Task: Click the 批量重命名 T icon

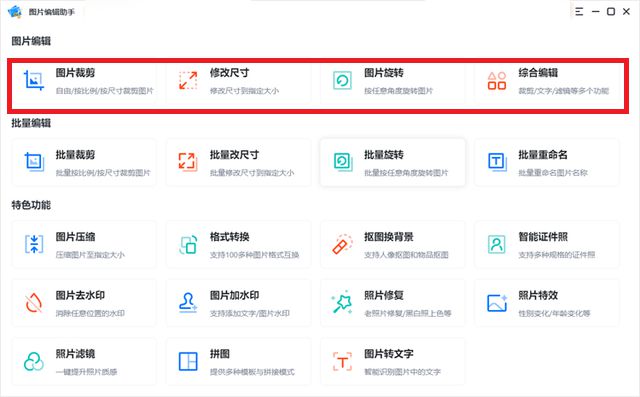Action: coord(497,162)
